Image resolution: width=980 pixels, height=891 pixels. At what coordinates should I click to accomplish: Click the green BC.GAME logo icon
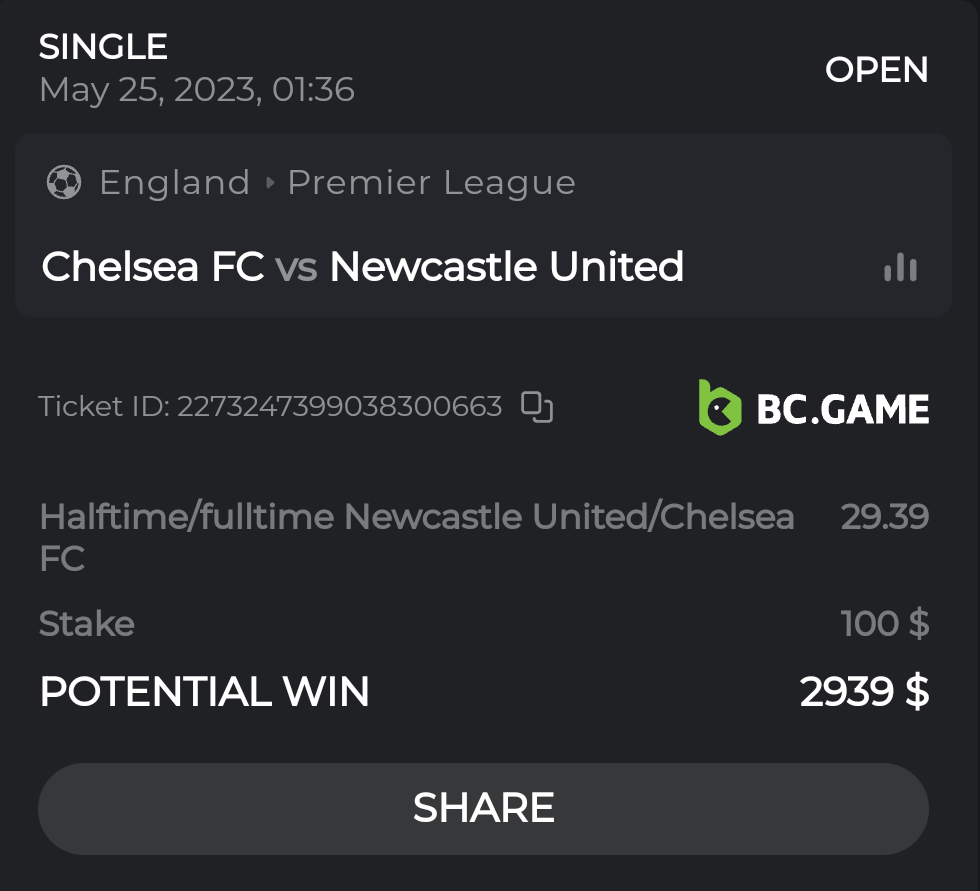719,408
